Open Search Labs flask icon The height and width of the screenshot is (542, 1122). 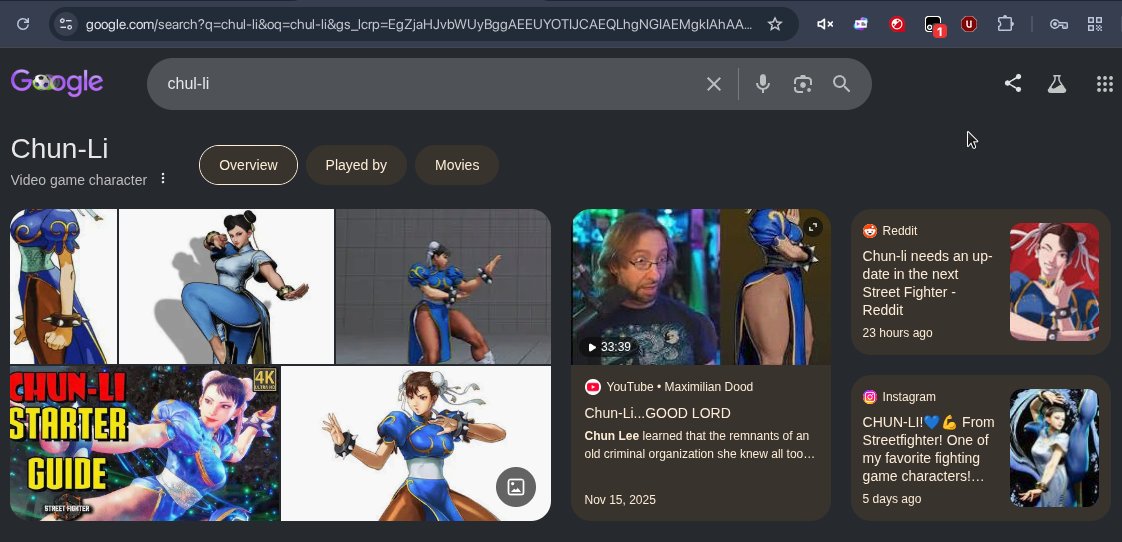coord(1057,84)
